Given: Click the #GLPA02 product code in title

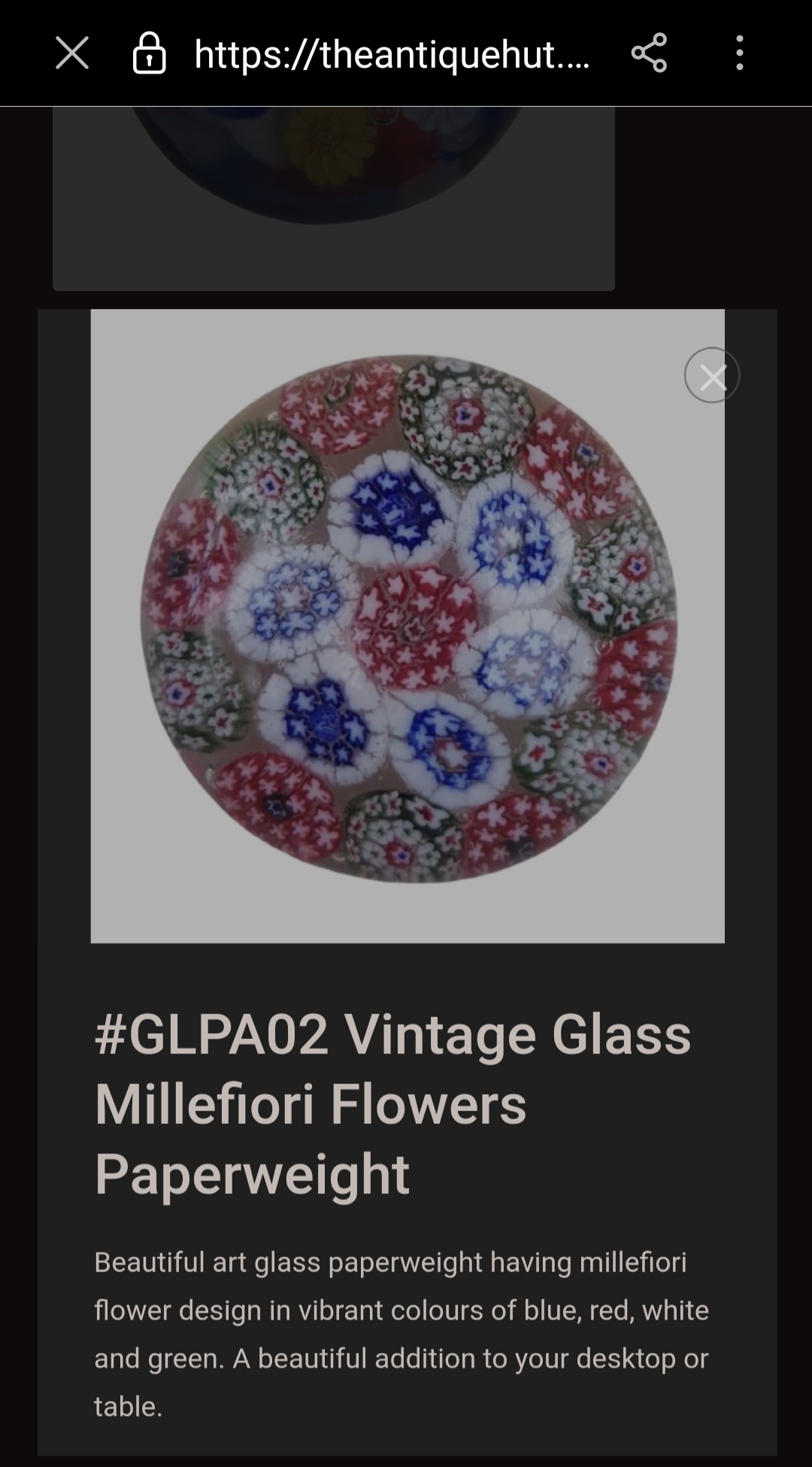Looking at the screenshot, I should click(212, 1034).
